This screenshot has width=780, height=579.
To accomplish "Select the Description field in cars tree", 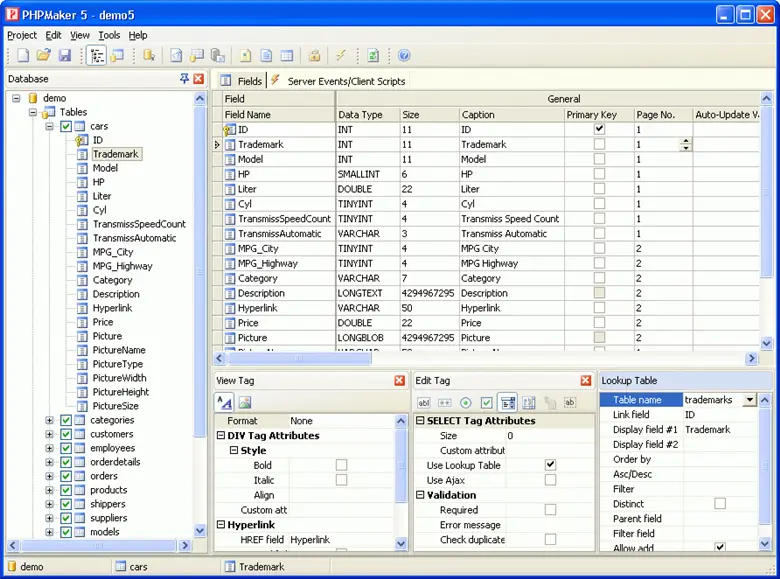I will 116,294.
